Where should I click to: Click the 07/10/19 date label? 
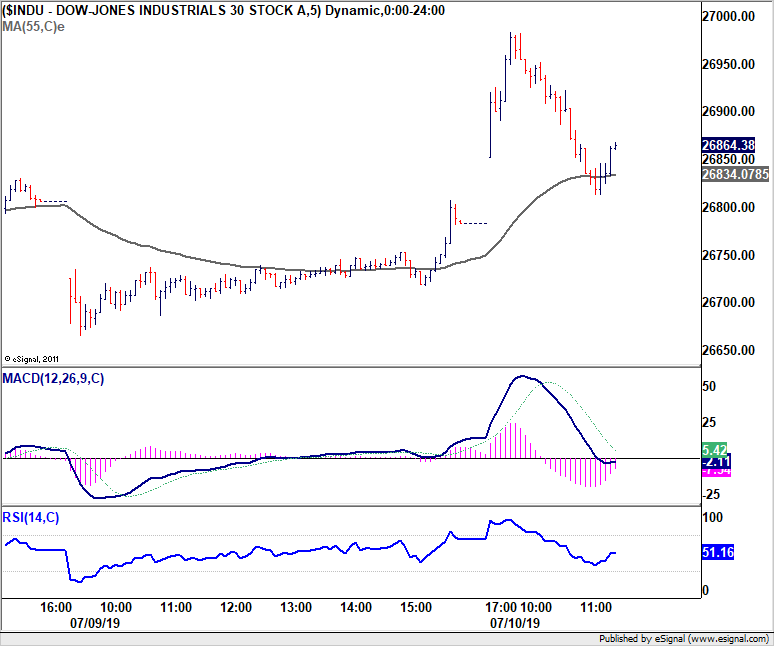[x=515, y=623]
